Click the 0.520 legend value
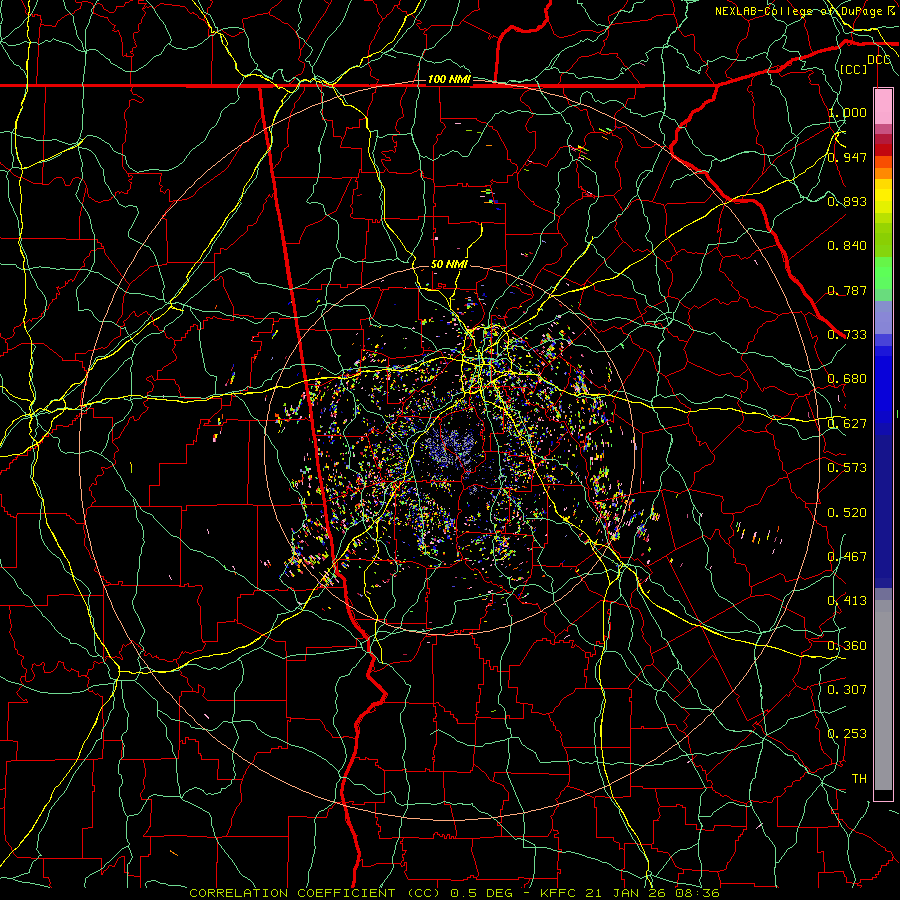Viewport: 900px width, 900px height. tap(847, 513)
